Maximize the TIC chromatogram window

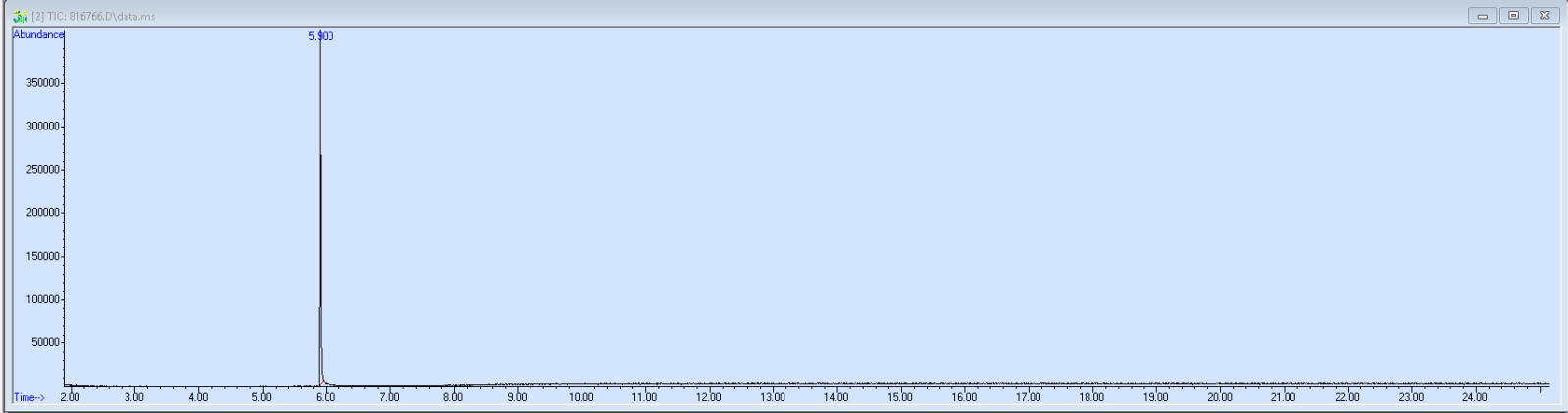1513,16
